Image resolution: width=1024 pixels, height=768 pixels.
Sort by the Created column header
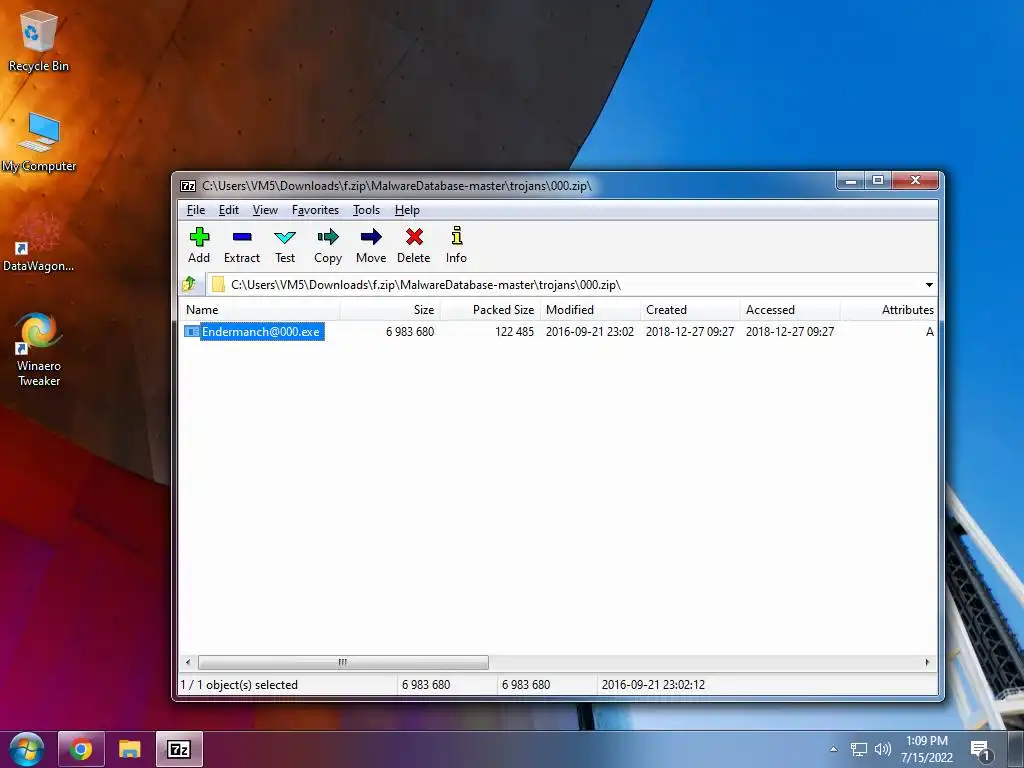click(690, 310)
